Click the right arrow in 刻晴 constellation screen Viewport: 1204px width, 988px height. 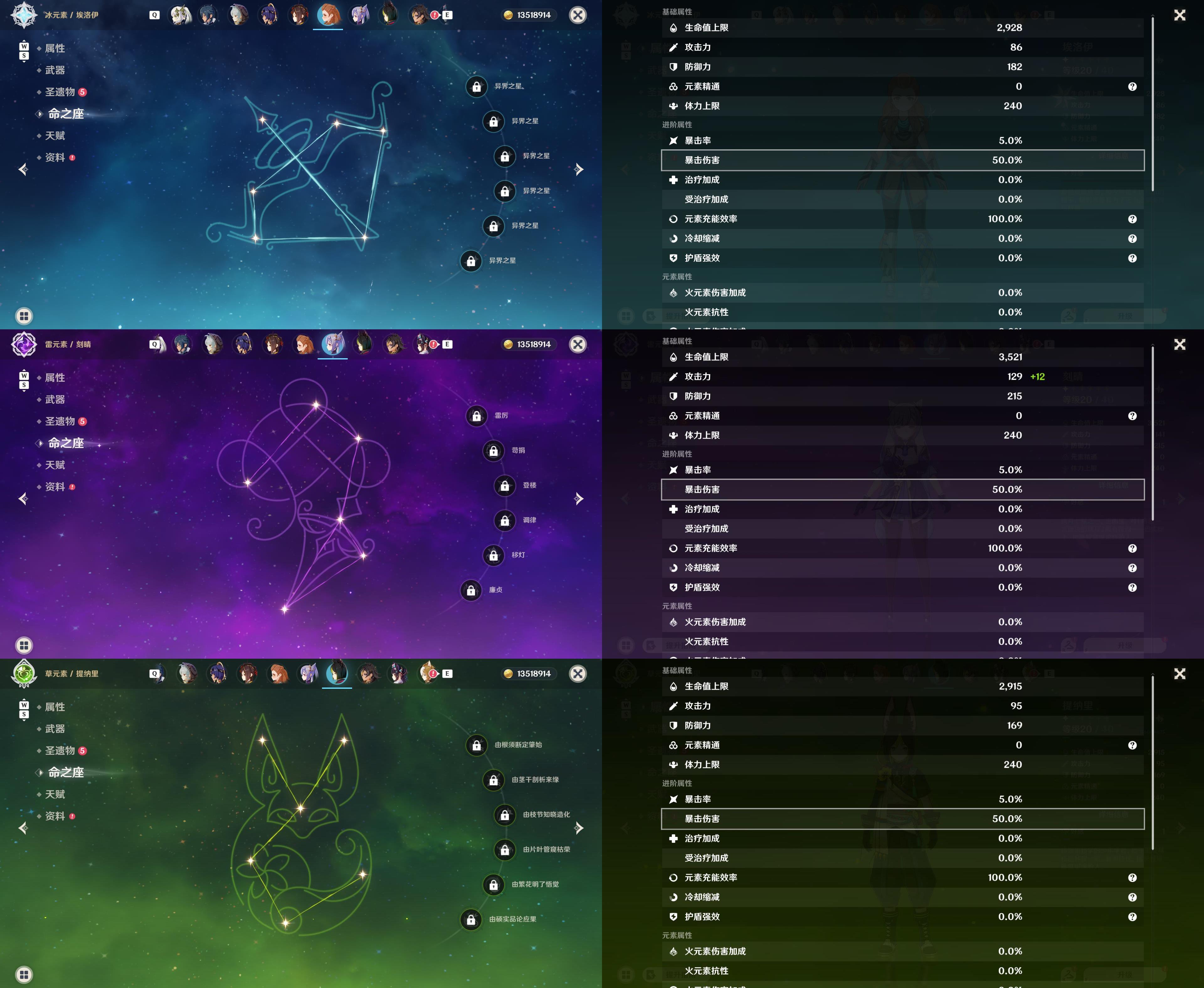tap(579, 499)
